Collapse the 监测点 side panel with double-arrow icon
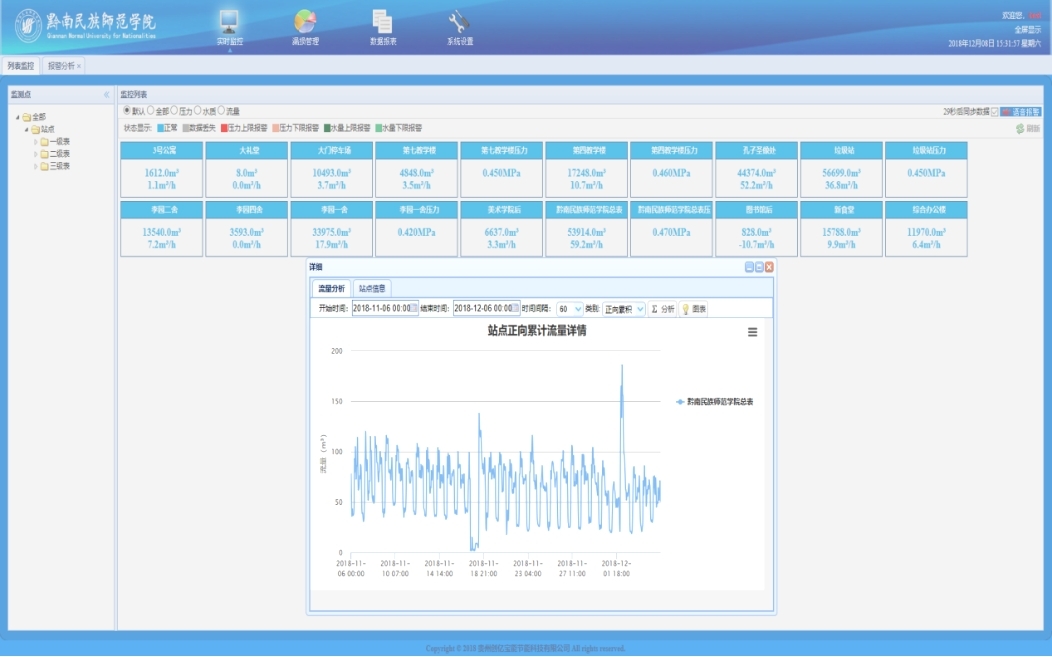The image size is (1052, 657). click(107, 95)
